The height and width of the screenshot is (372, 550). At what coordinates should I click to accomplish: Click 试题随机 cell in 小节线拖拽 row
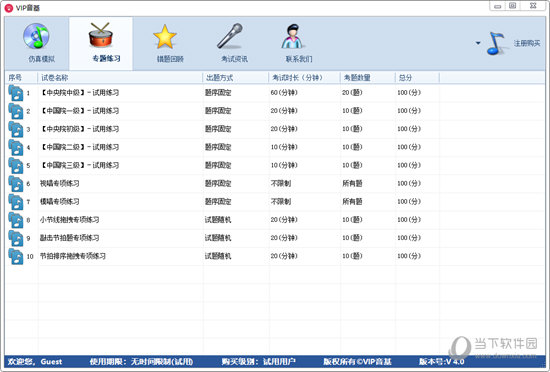[x=218, y=220]
